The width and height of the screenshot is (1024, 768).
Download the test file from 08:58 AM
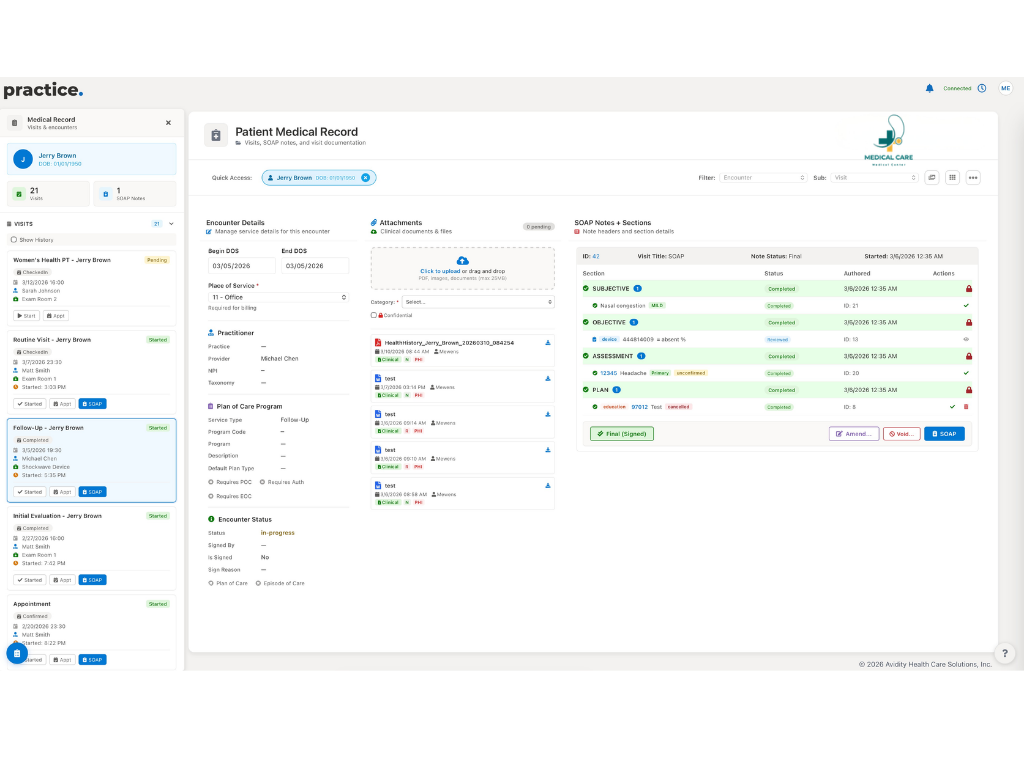548,486
